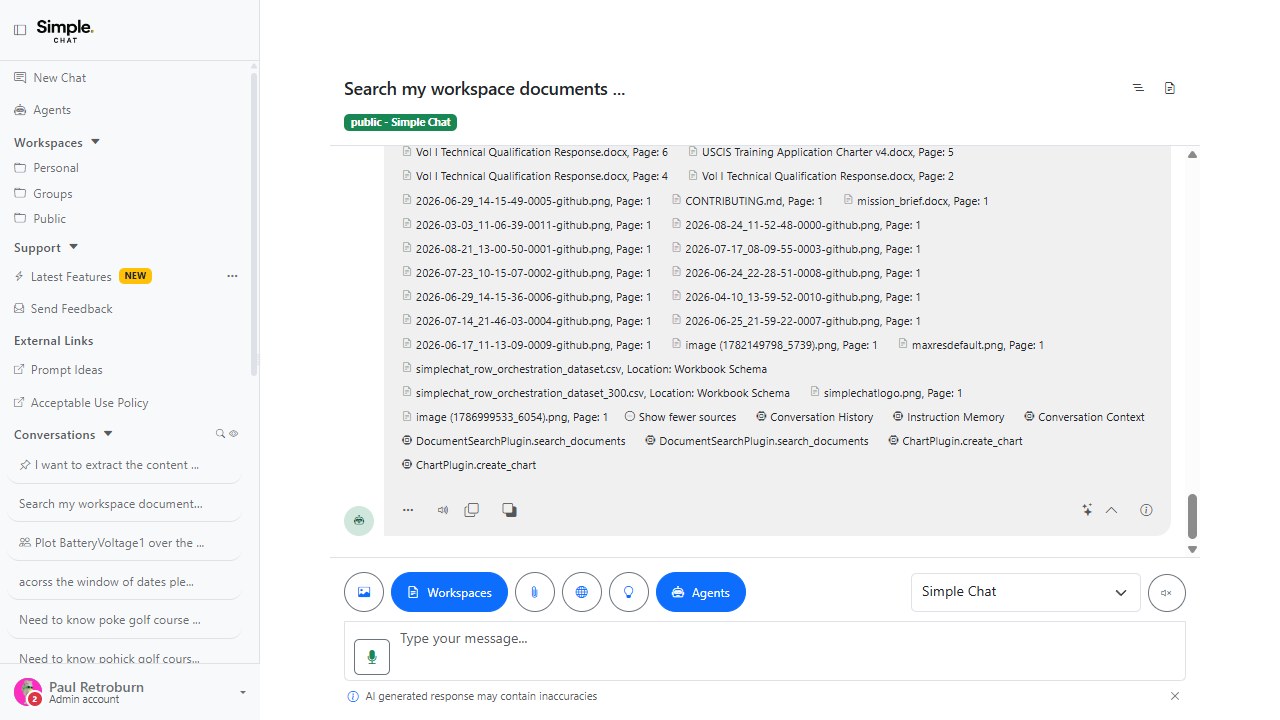Open message info with the circled i icon
The image size is (1280, 720).
tap(1146, 510)
